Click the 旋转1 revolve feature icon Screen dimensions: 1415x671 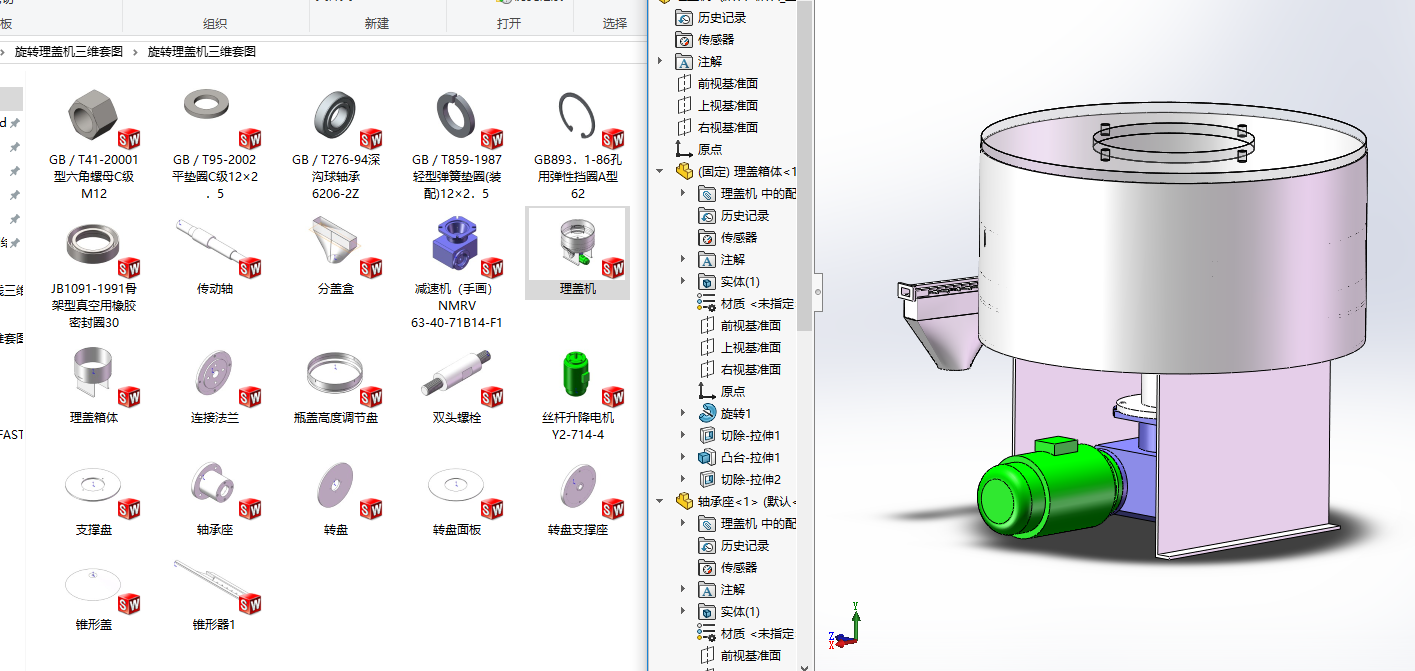(x=708, y=412)
